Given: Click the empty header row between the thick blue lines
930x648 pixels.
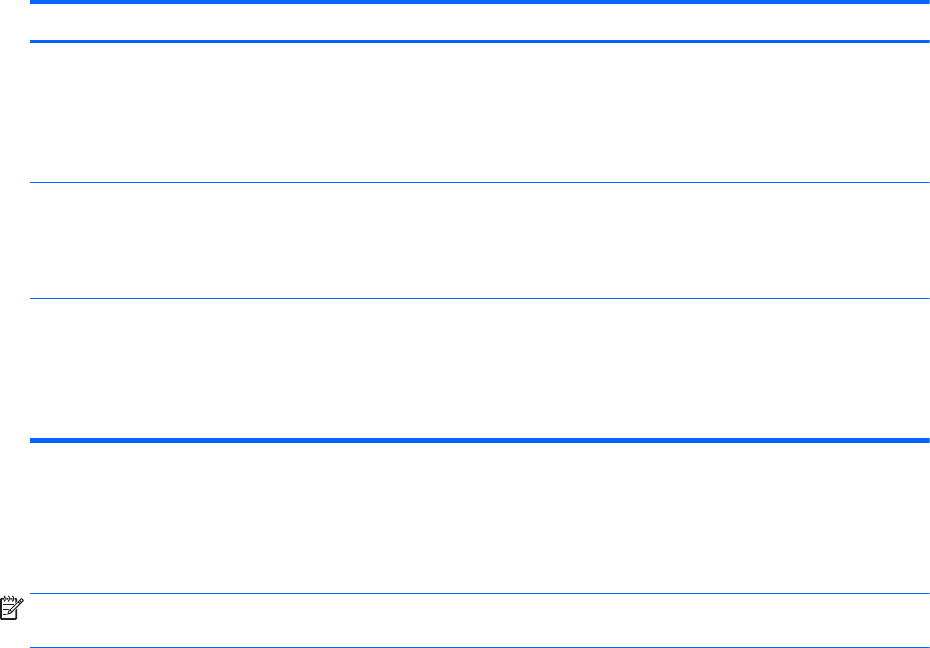Looking at the screenshot, I should click(x=479, y=22).
